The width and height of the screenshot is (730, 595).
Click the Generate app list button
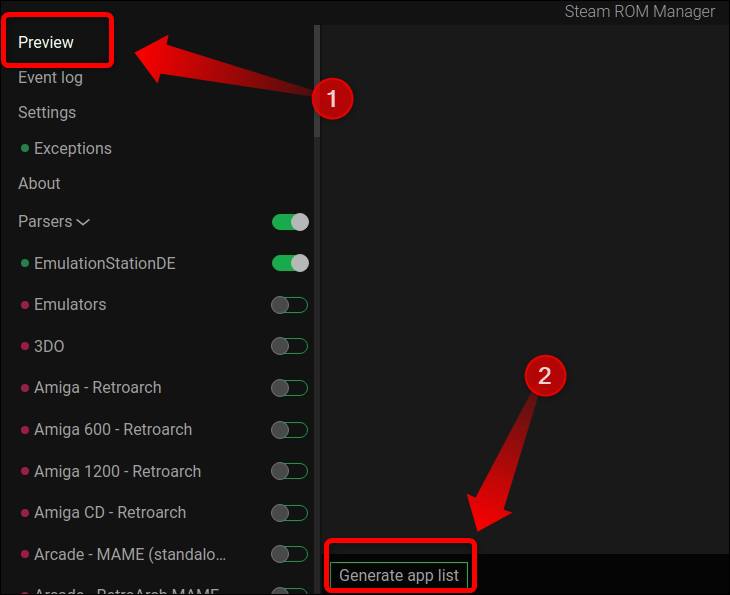click(399, 575)
